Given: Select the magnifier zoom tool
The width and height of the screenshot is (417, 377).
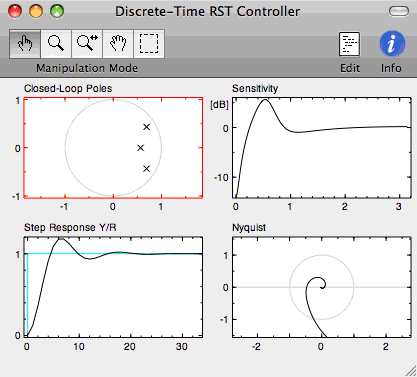Looking at the screenshot, I should point(56,44).
